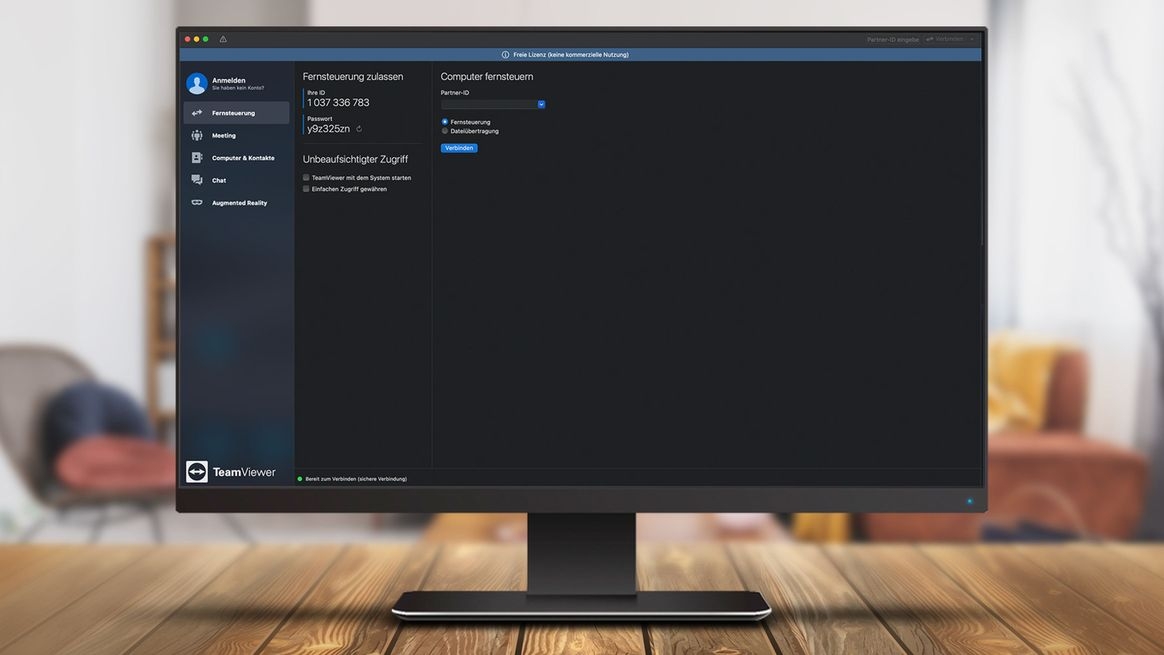The width and height of the screenshot is (1164, 655).
Task: Refresh the password with the reload icon
Action: pos(359,129)
